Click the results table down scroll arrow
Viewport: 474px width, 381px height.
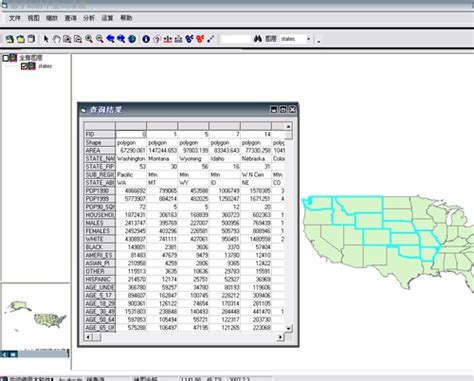pyautogui.click(x=288, y=328)
